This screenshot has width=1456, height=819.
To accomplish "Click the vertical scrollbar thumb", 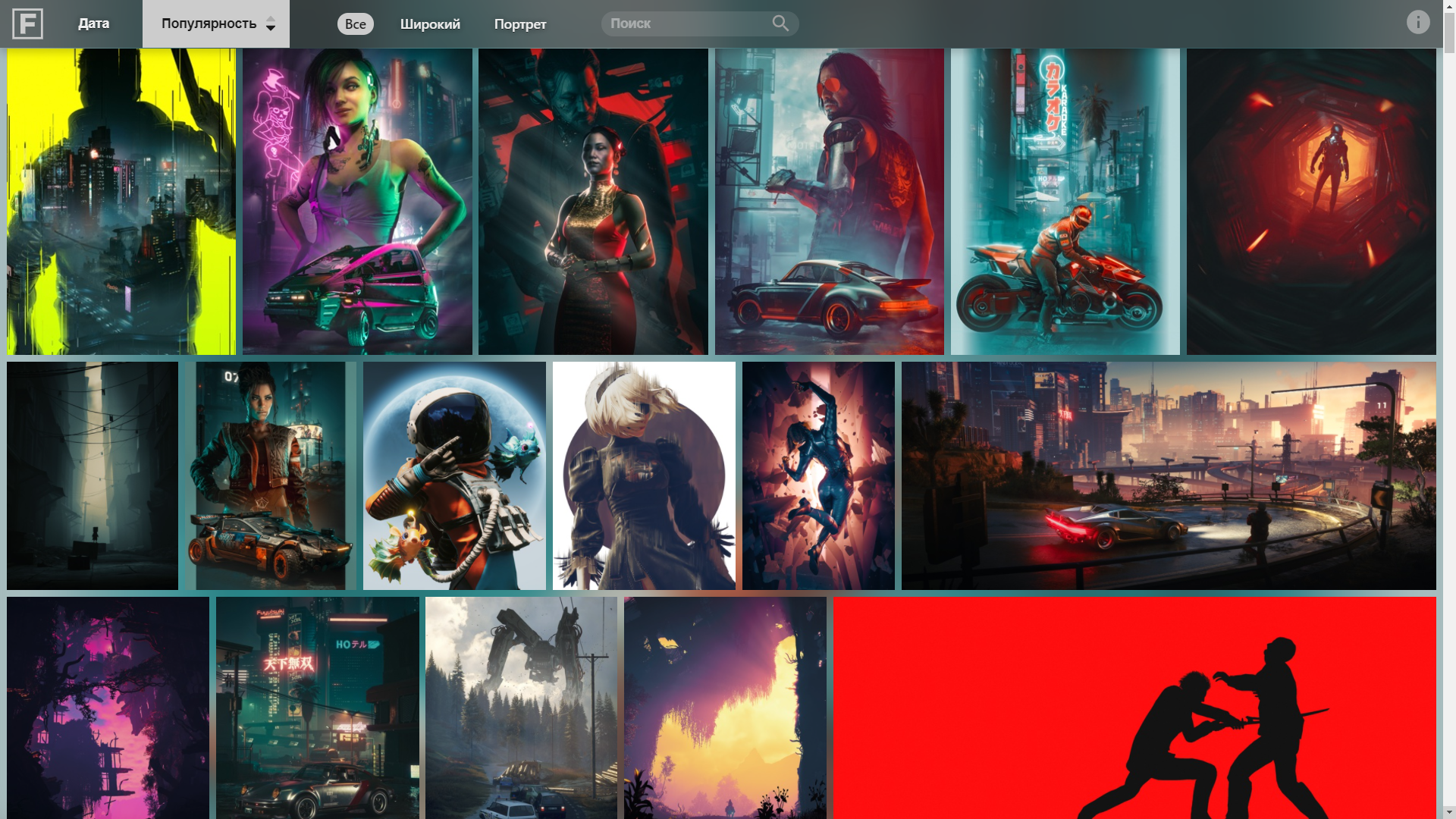I will point(1449,33).
